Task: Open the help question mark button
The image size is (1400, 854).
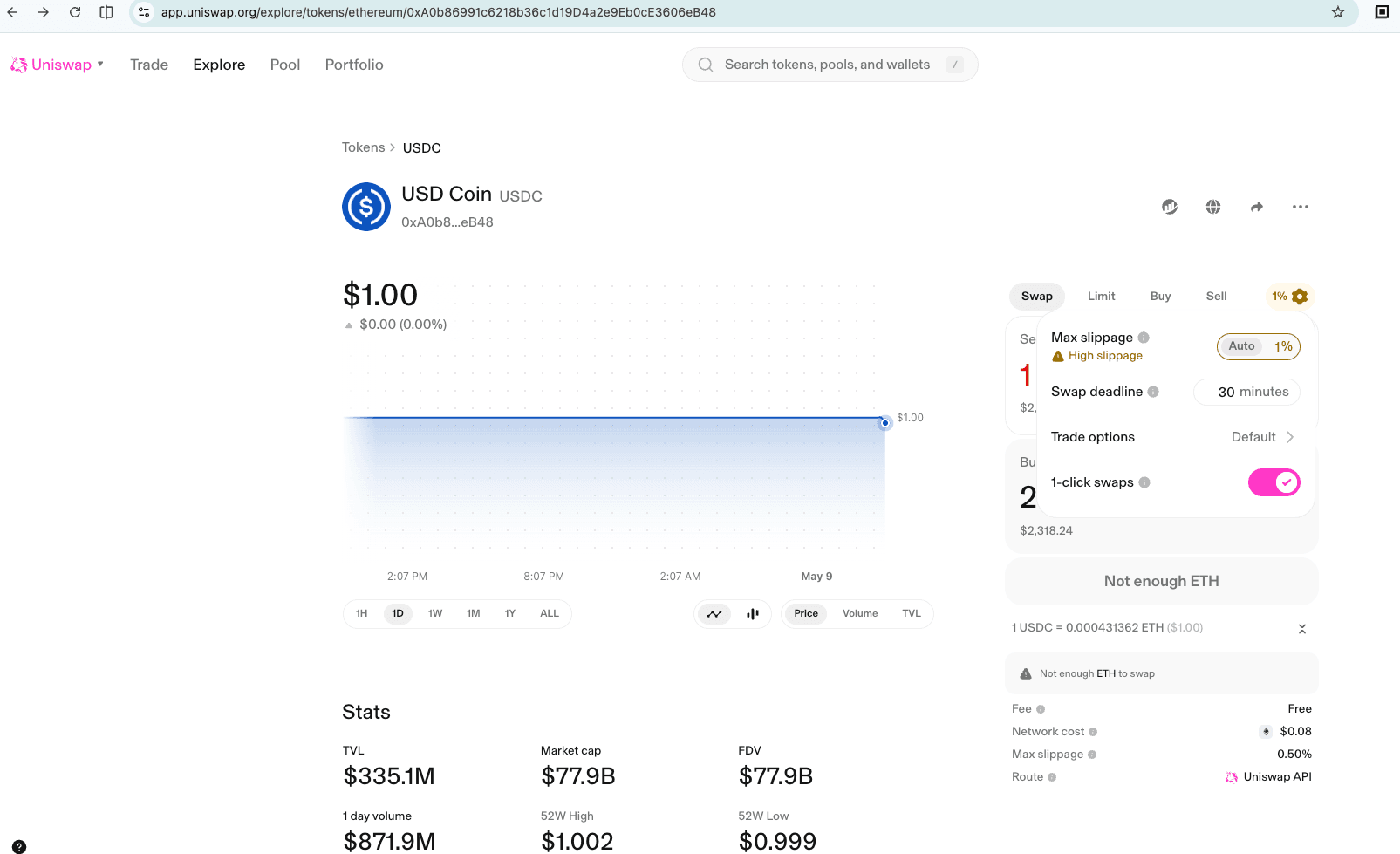Action: tap(19, 846)
